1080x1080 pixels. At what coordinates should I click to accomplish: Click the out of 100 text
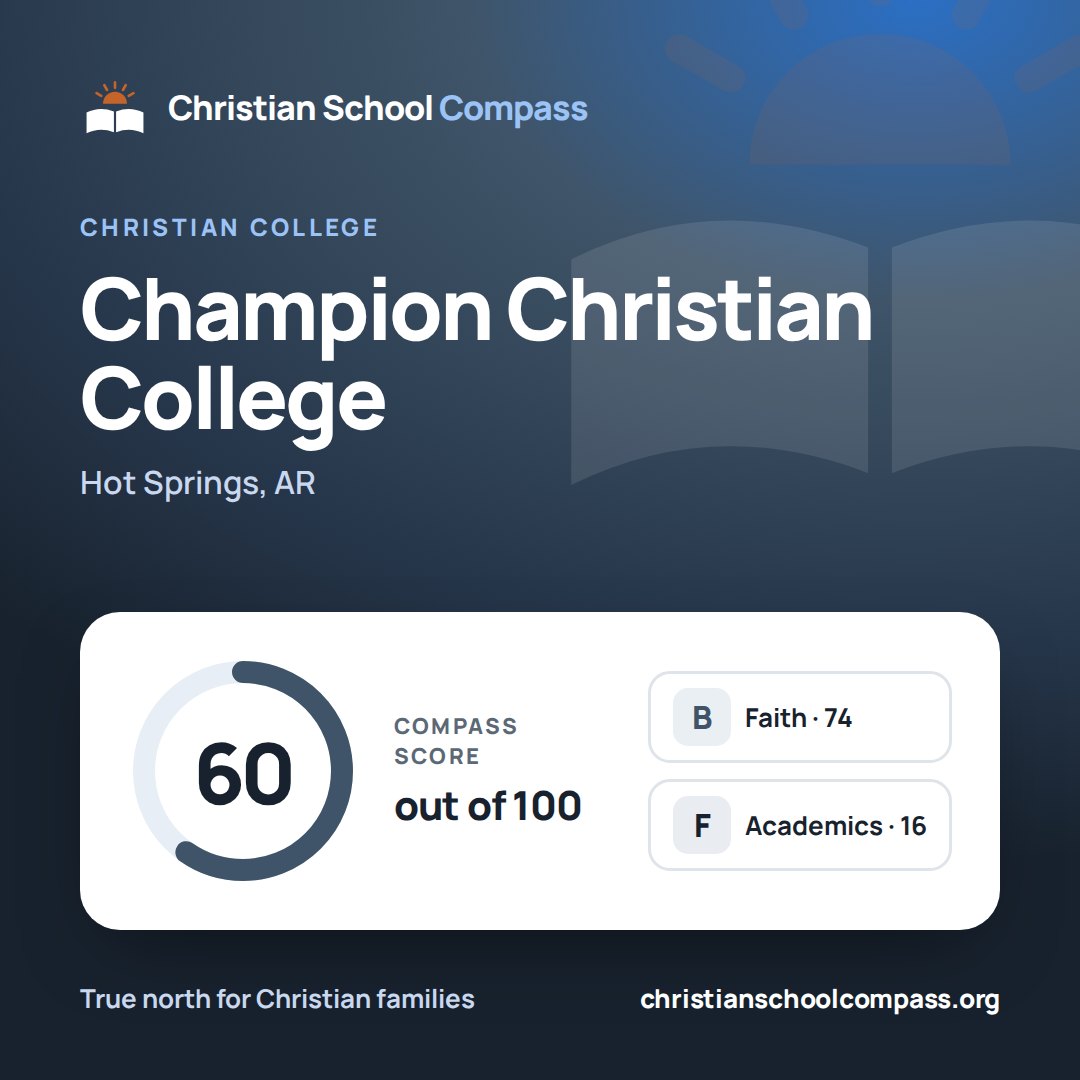pos(488,806)
